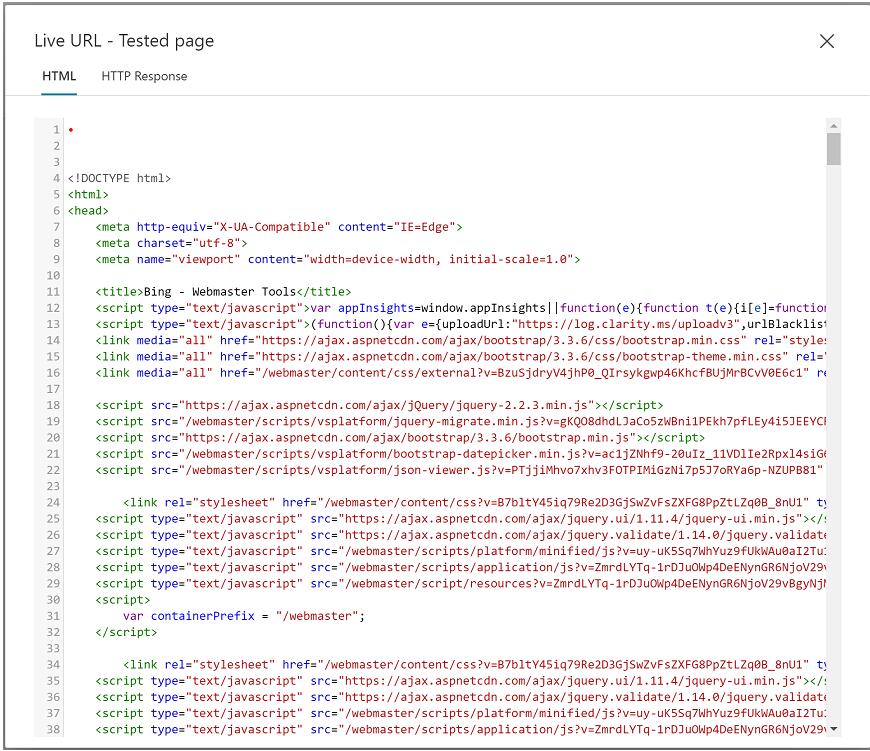Image resolution: width=870 pixels, height=751 pixels.
Task: Click the bootstrap-datepicker.min.js script line
Action: click(461, 454)
